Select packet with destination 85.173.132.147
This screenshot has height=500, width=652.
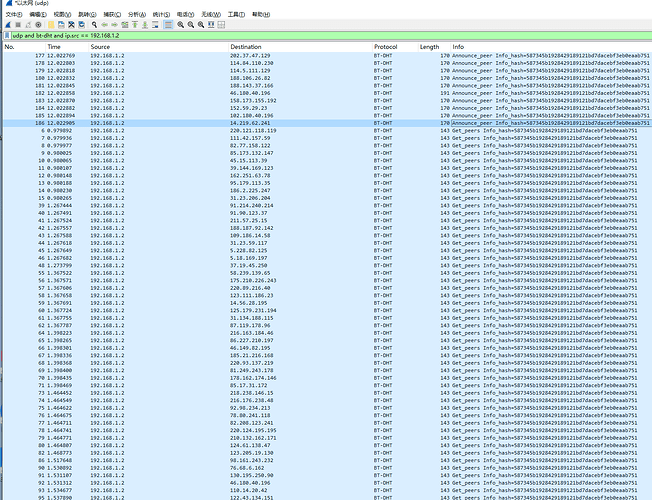pos(328,153)
